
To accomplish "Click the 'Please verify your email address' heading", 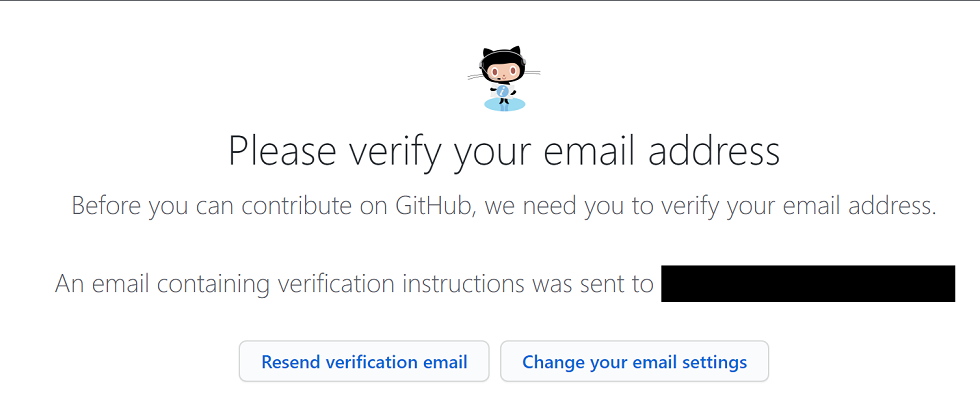I will (x=504, y=151).
